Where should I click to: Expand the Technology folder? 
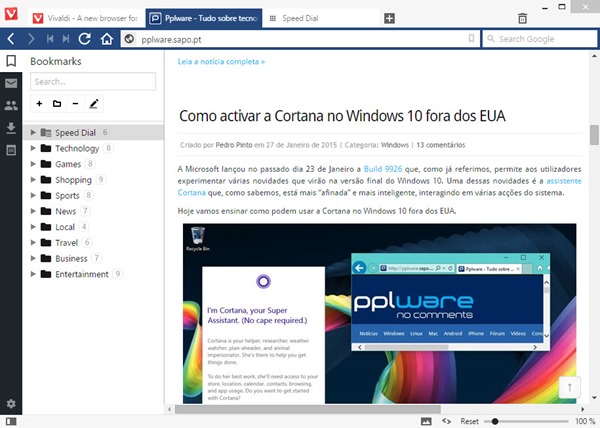[x=33, y=148]
